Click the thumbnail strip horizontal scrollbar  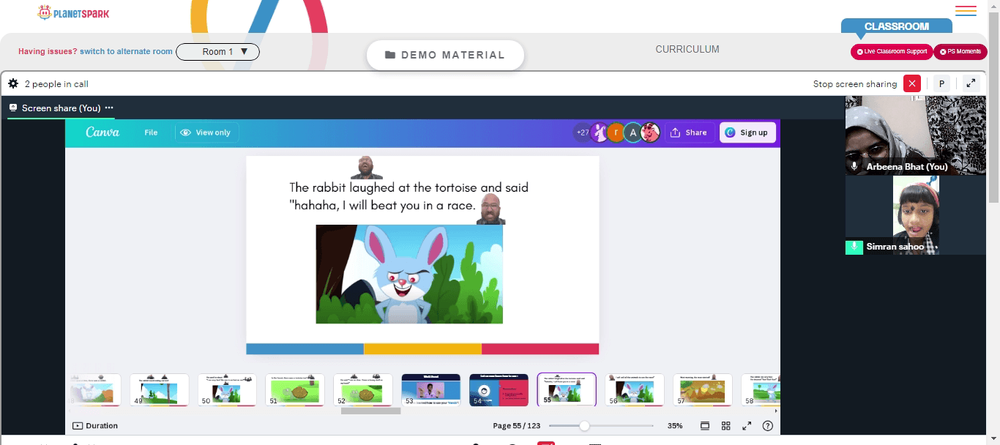point(371,411)
